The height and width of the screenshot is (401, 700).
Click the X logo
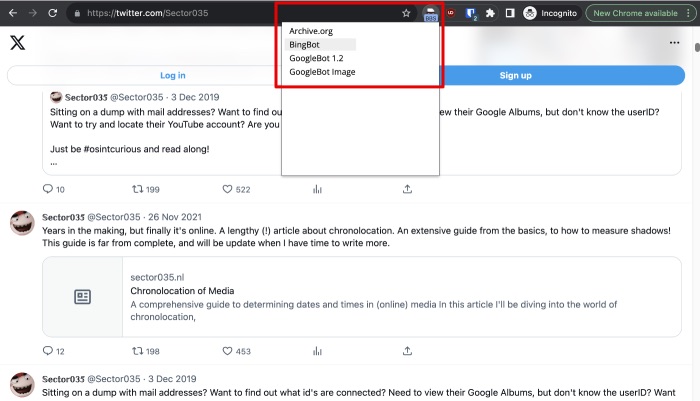pyautogui.click(x=17, y=43)
